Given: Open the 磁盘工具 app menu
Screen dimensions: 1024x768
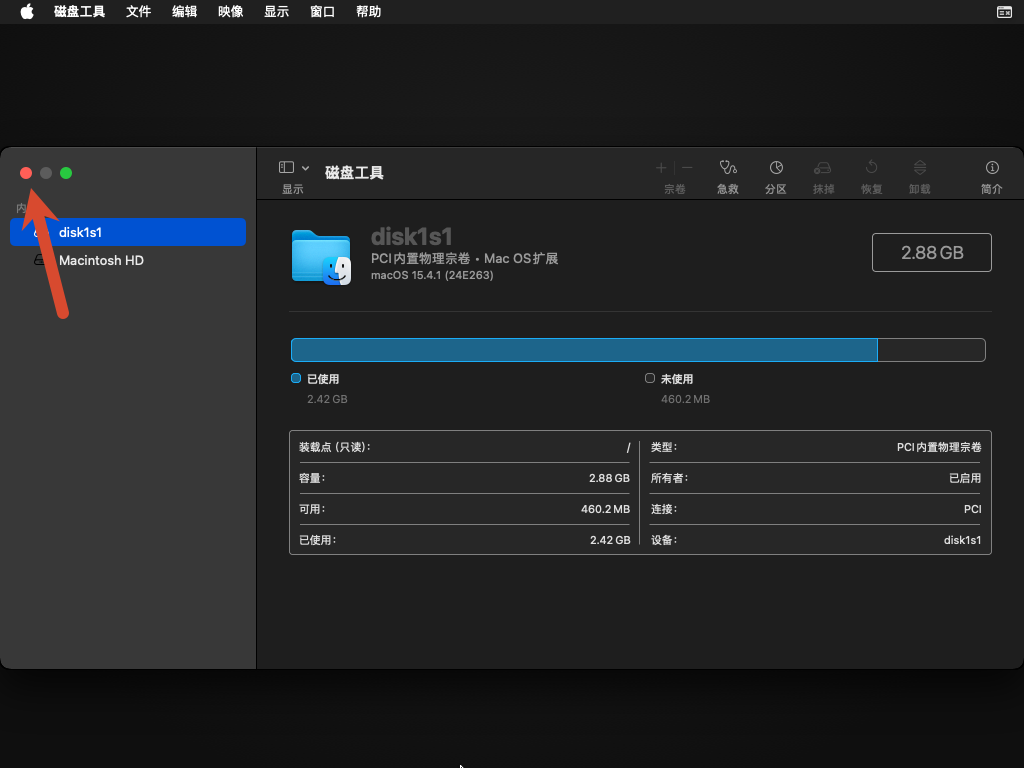Looking at the screenshot, I should [x=79, y=12].
